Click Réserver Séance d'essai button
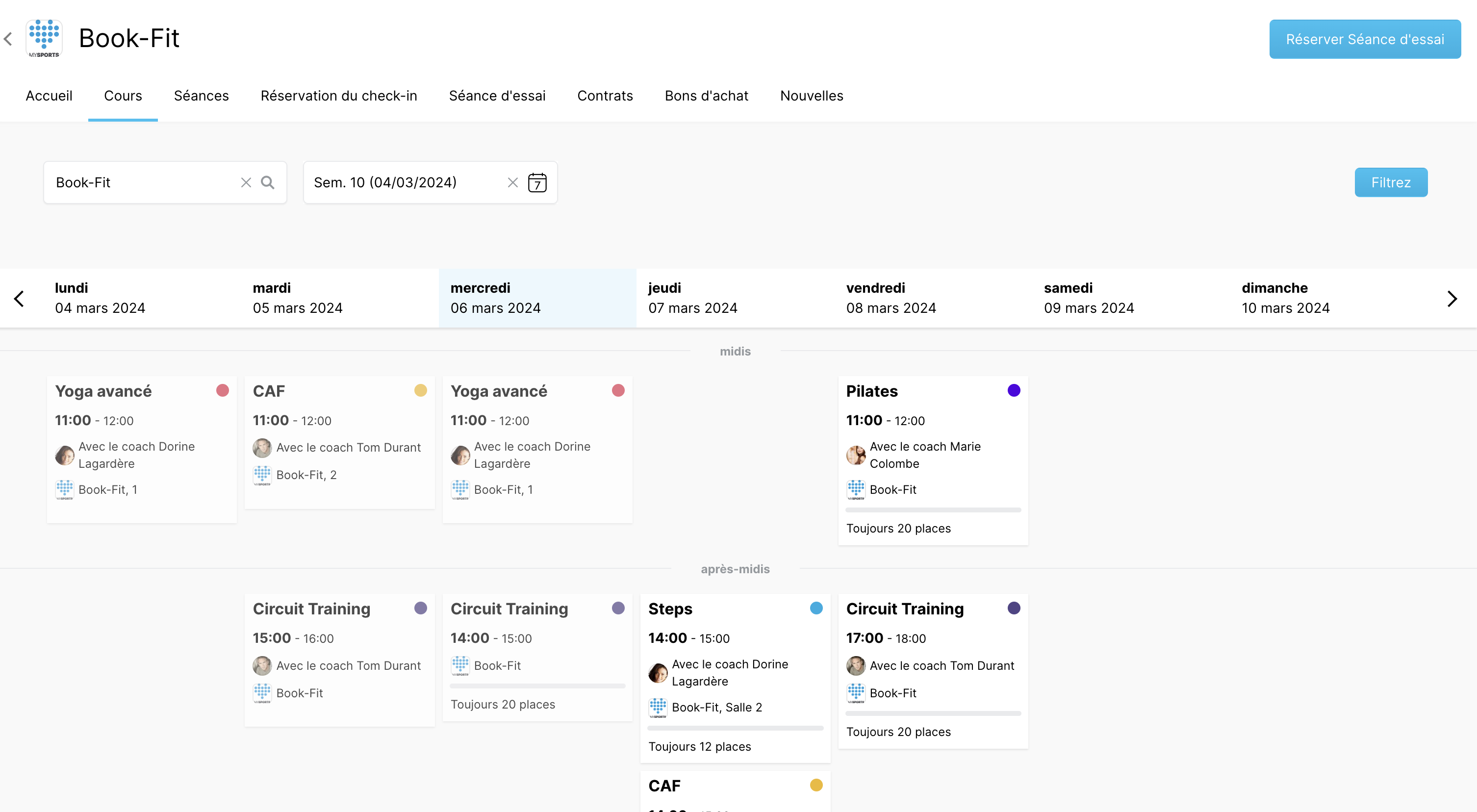This screenshot has width=1477, height=812. pos(1365,39)
